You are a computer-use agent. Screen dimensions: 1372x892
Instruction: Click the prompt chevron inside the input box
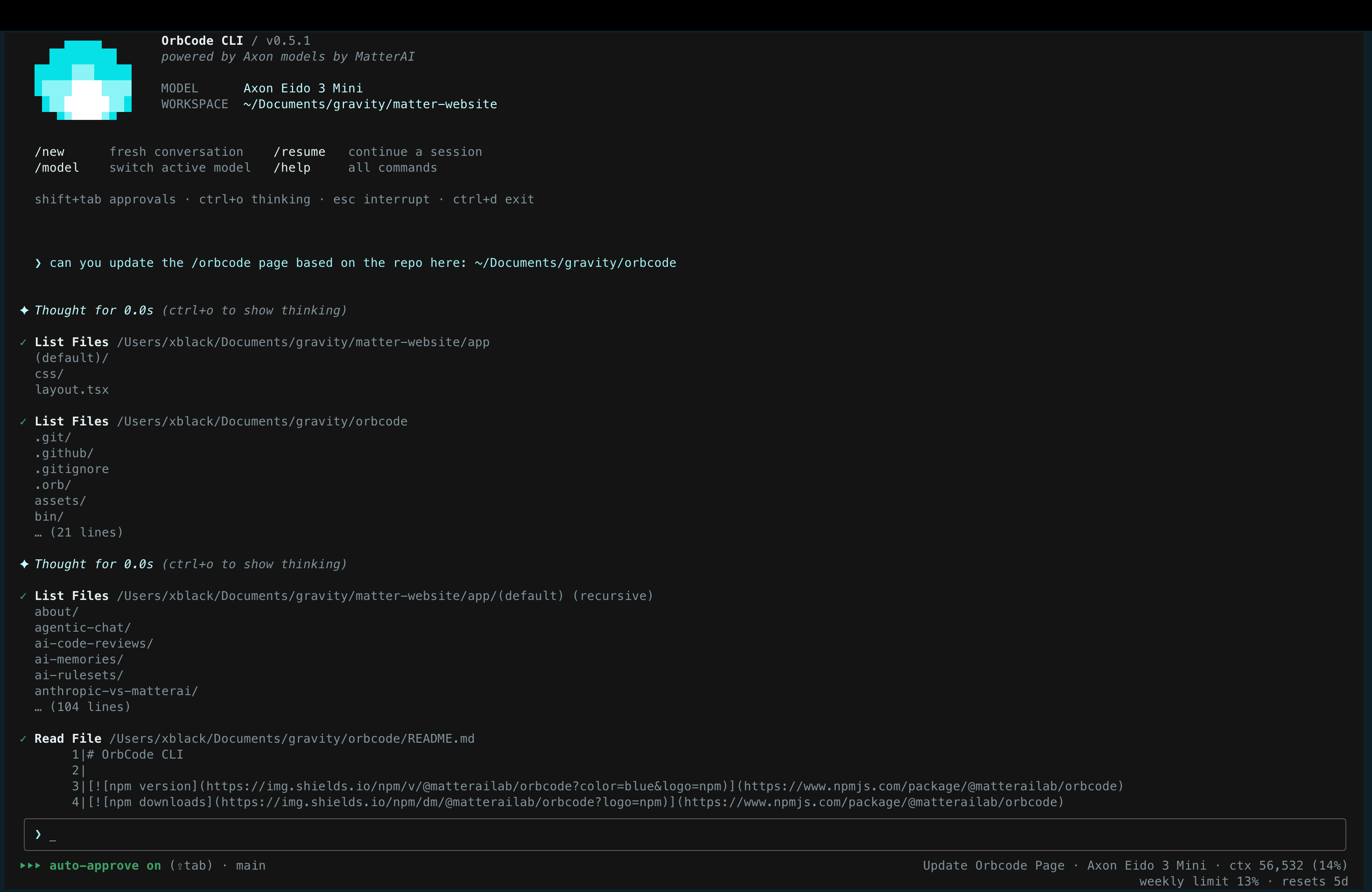click(38, 834)
